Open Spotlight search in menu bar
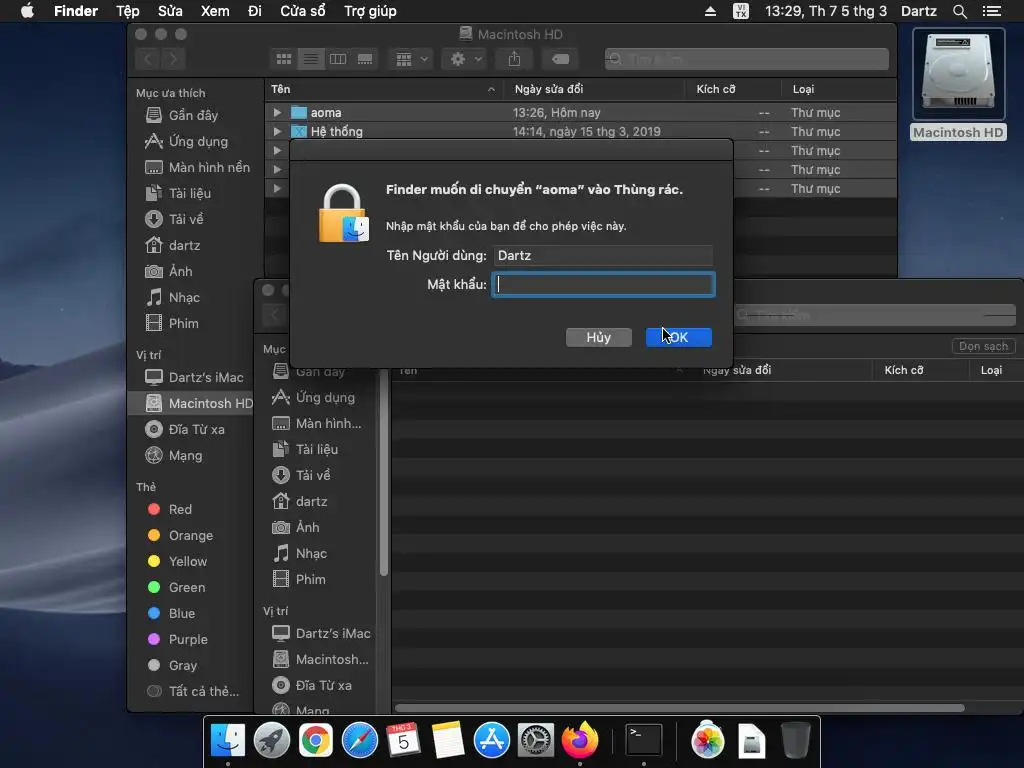 pyautogui.click(x=959, y=11)
